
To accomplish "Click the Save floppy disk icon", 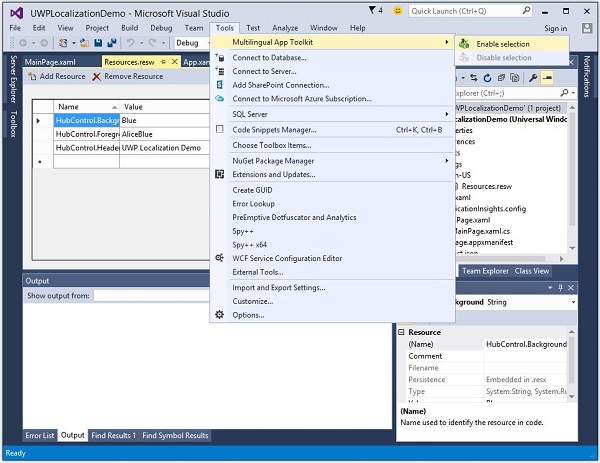I will (98, 43).
